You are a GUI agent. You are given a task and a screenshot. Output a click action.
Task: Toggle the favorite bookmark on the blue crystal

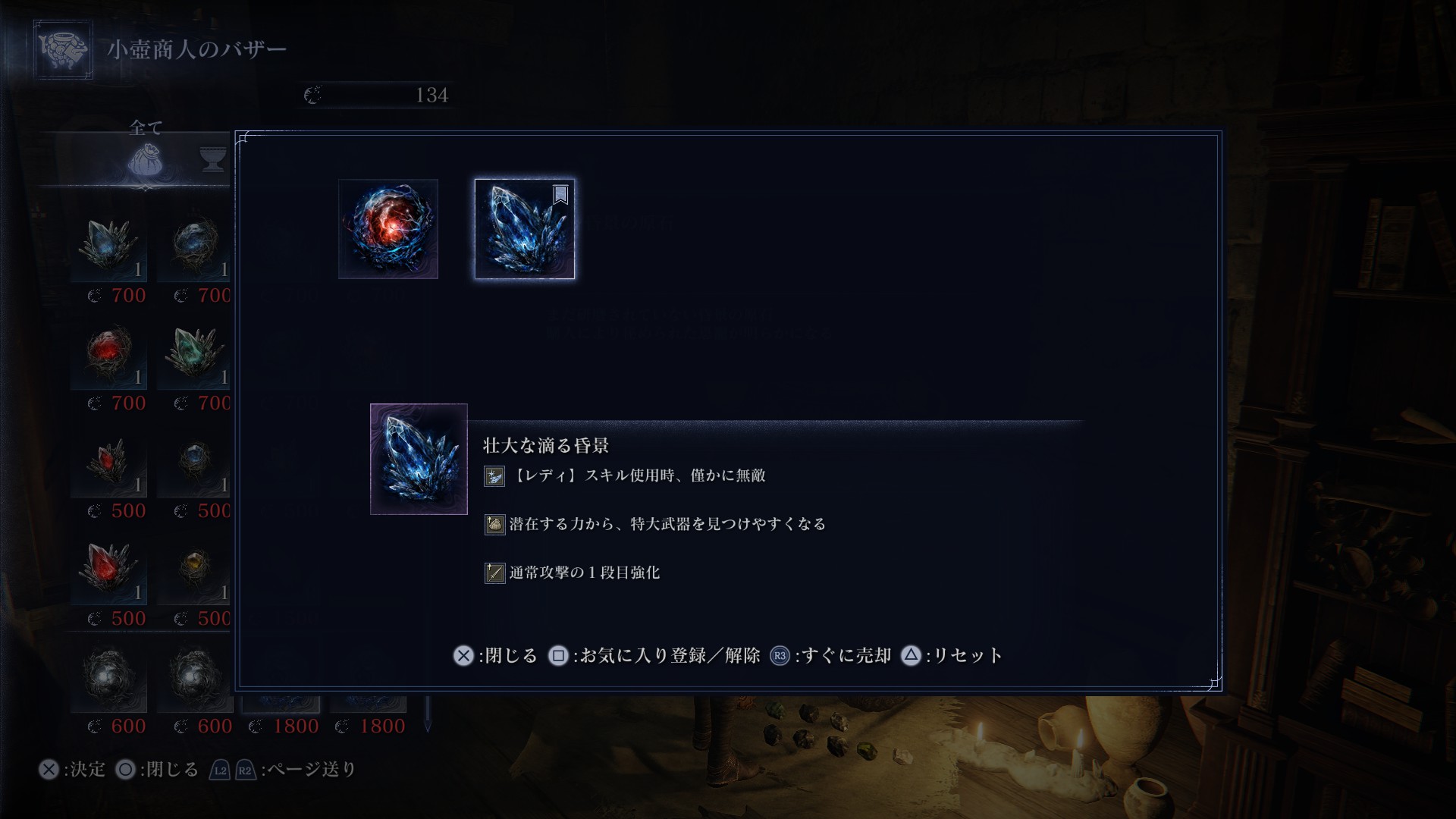(x=560, y=196)
